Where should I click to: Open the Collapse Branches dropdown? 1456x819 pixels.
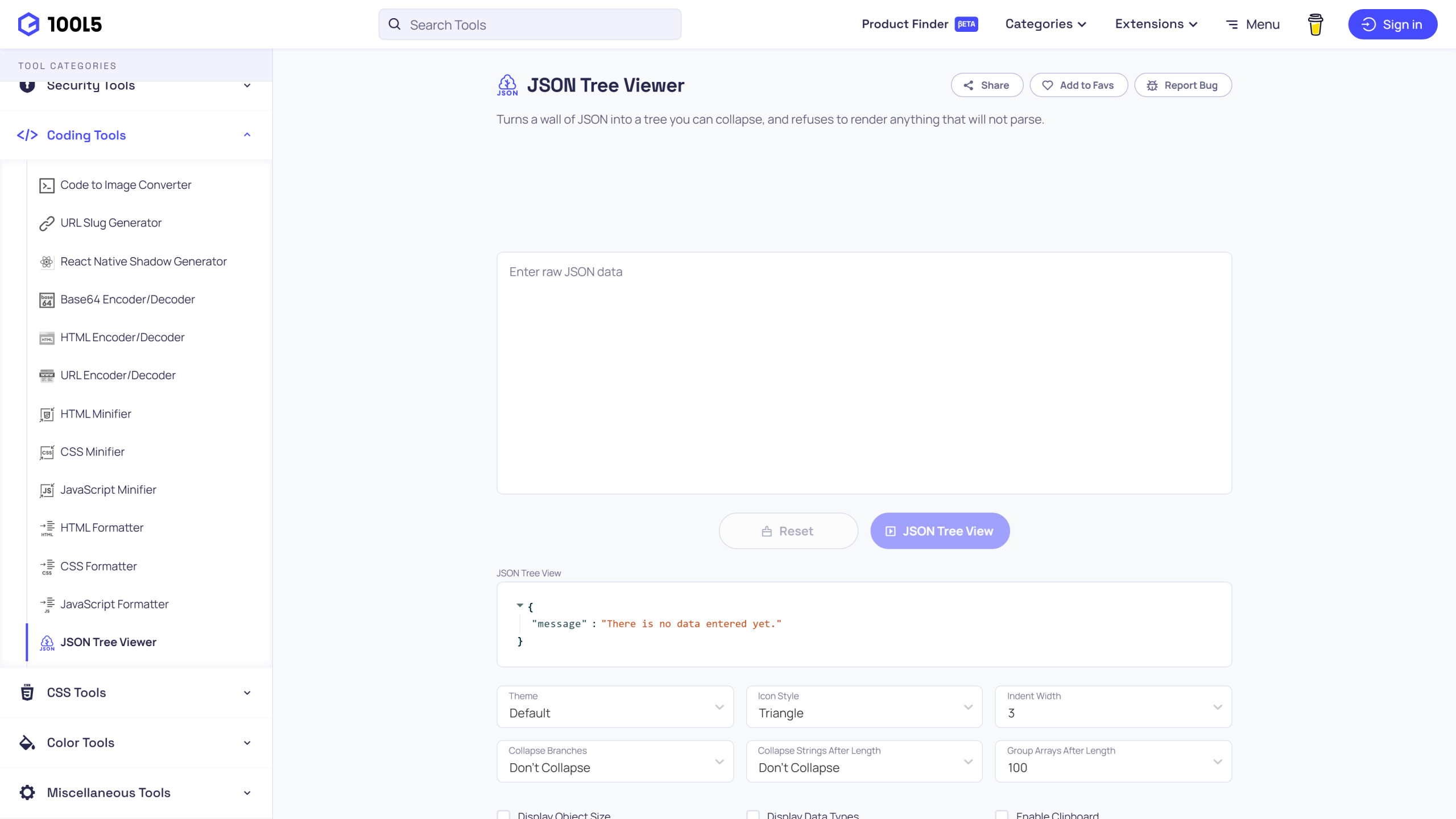pyautogui.click(x=615, y=761)
